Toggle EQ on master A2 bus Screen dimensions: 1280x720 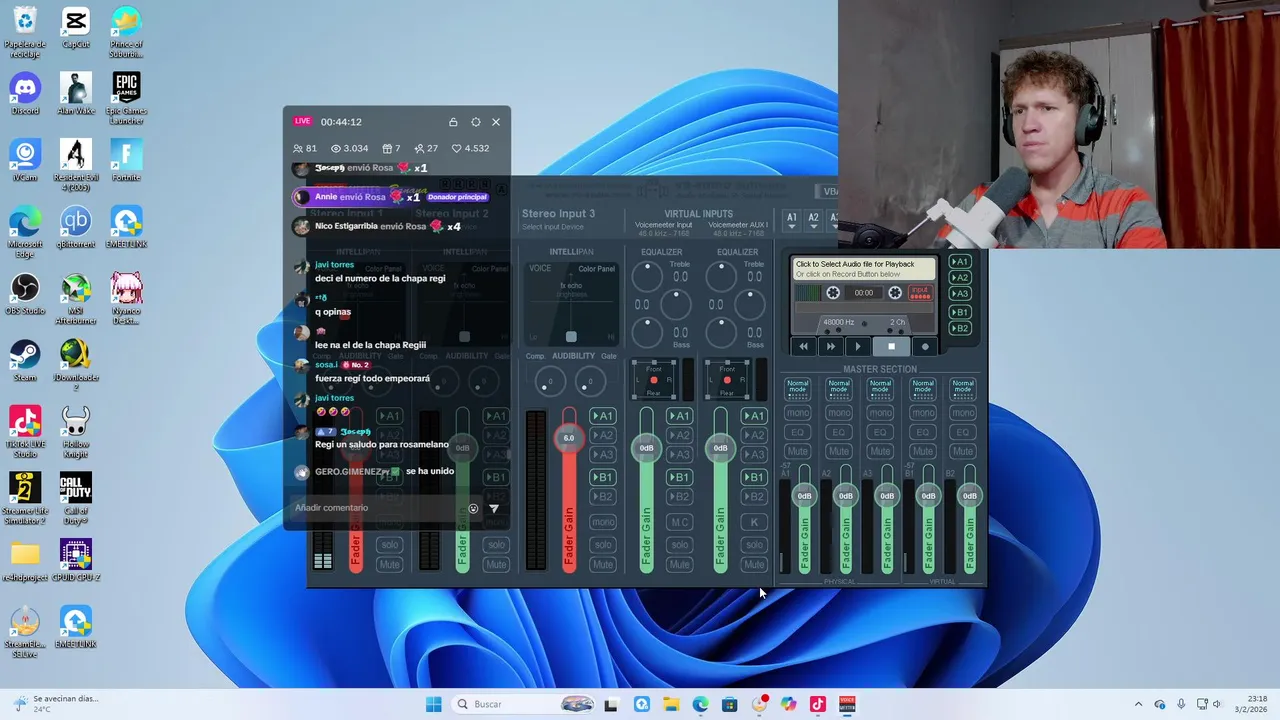click(x=839, y=432)
